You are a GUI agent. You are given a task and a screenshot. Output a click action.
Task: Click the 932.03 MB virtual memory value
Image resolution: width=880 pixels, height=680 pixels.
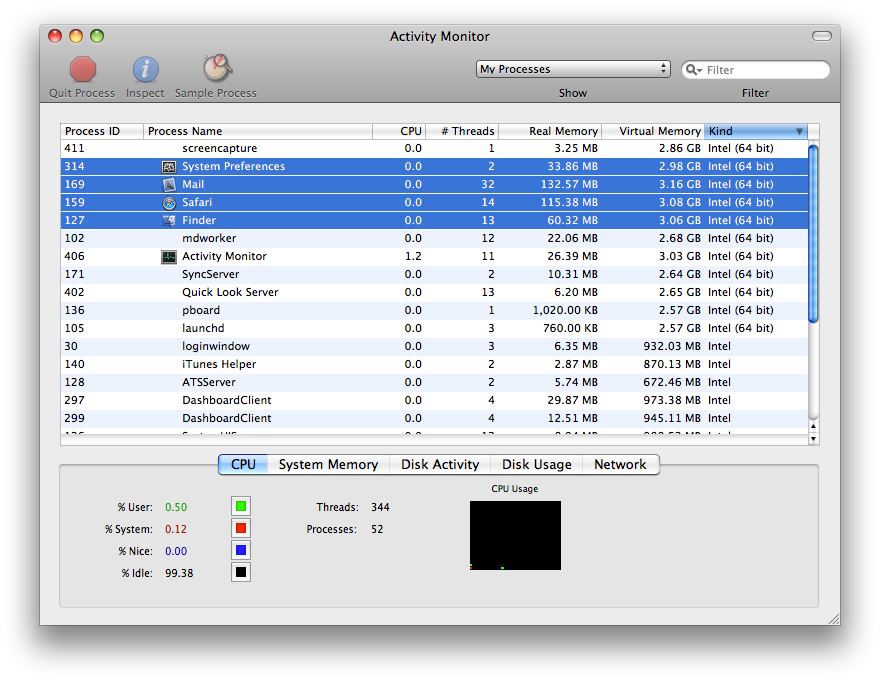click(x=672, y=346)
